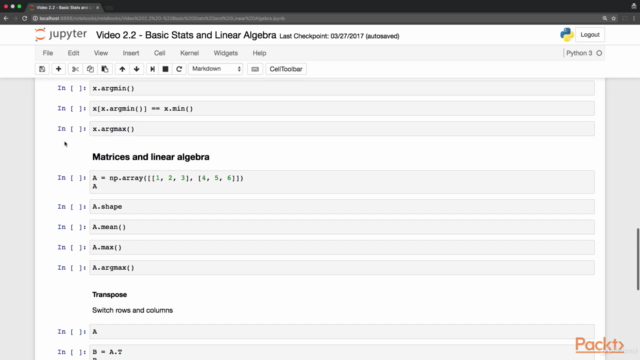Click input prompt beside A.shape cell
Viewport: 640px width, 360px height.
tap(71, 207)
